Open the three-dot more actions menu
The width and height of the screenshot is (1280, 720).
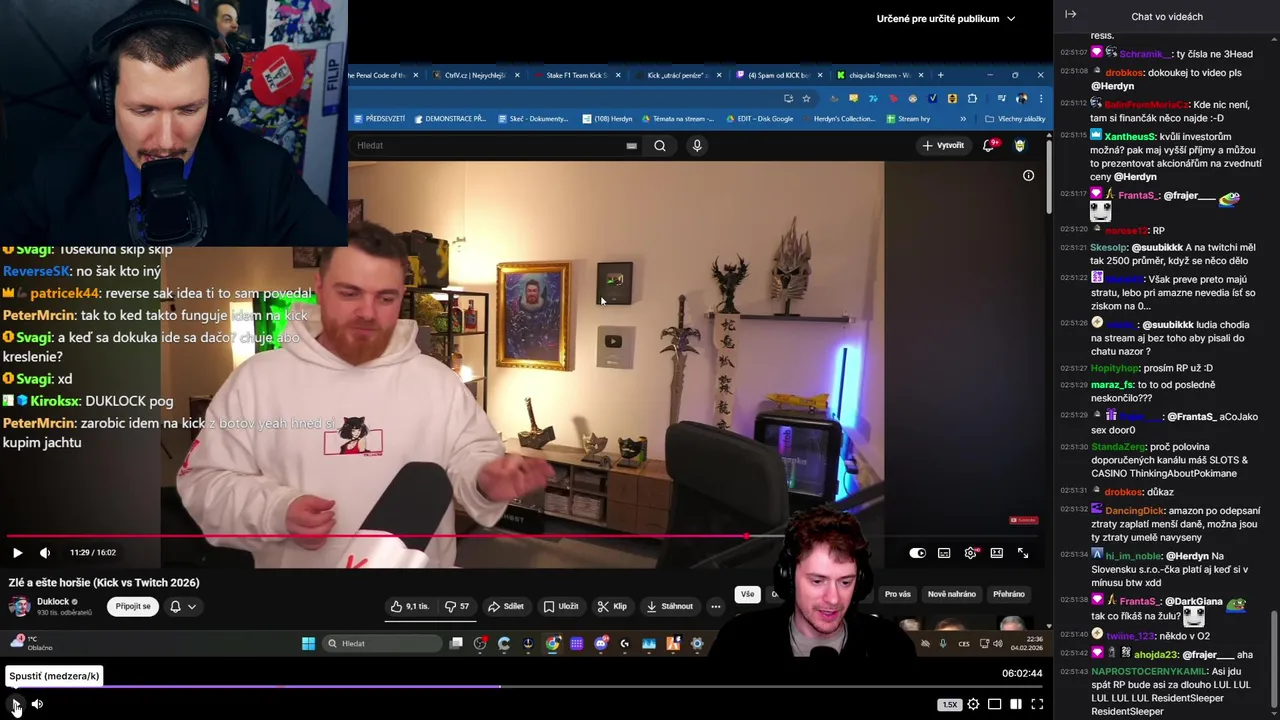pos(715,606)
